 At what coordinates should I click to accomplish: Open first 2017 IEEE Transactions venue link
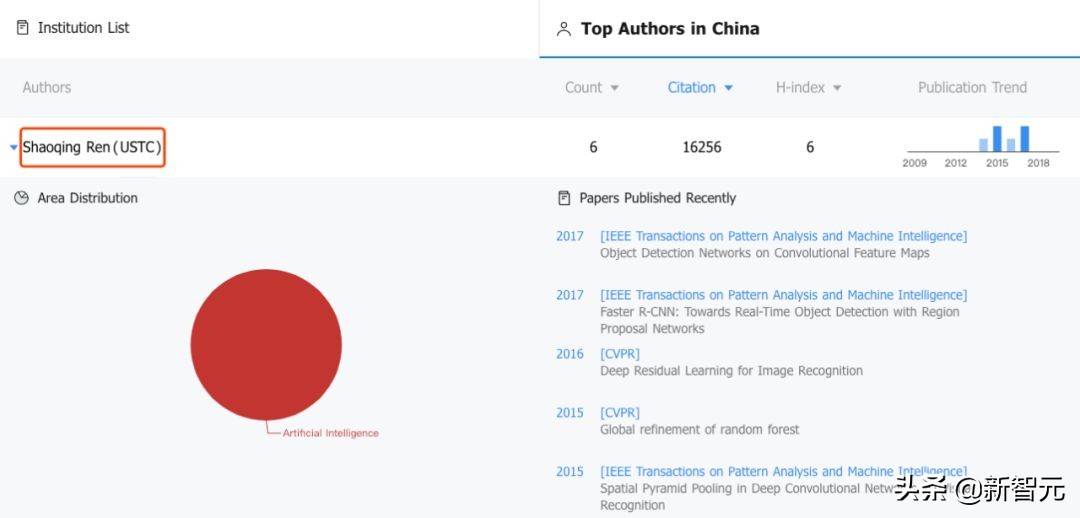click(783, 236)
